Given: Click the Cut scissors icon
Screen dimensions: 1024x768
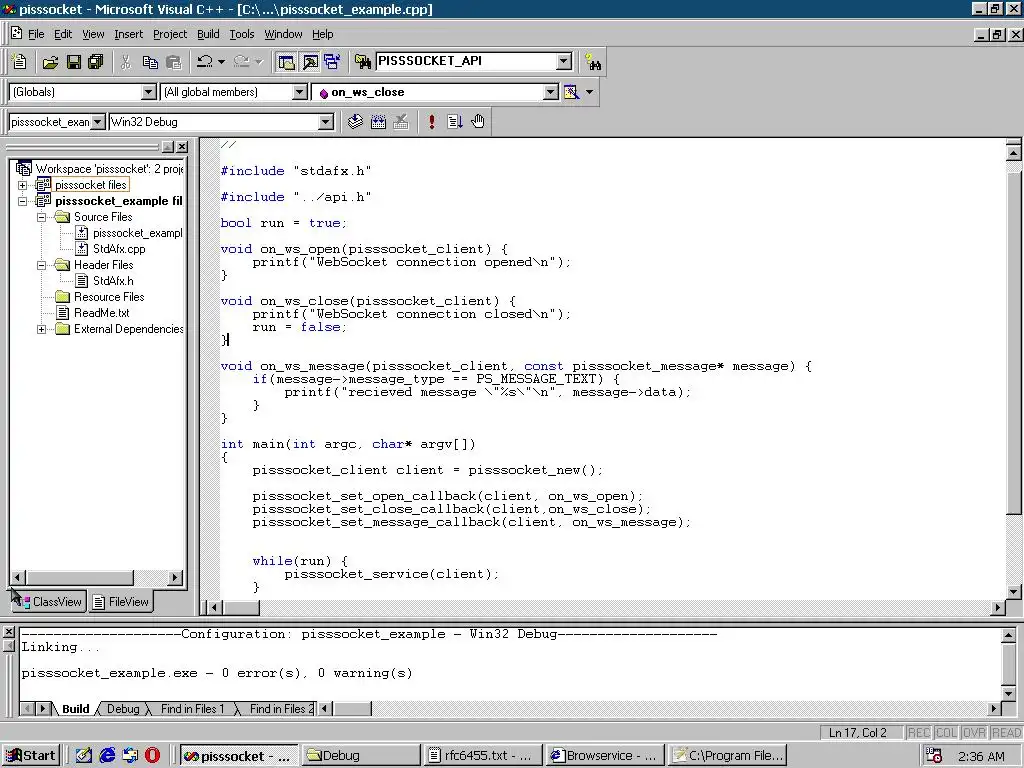Looking at the screenshot, I should tap(126, 62).
